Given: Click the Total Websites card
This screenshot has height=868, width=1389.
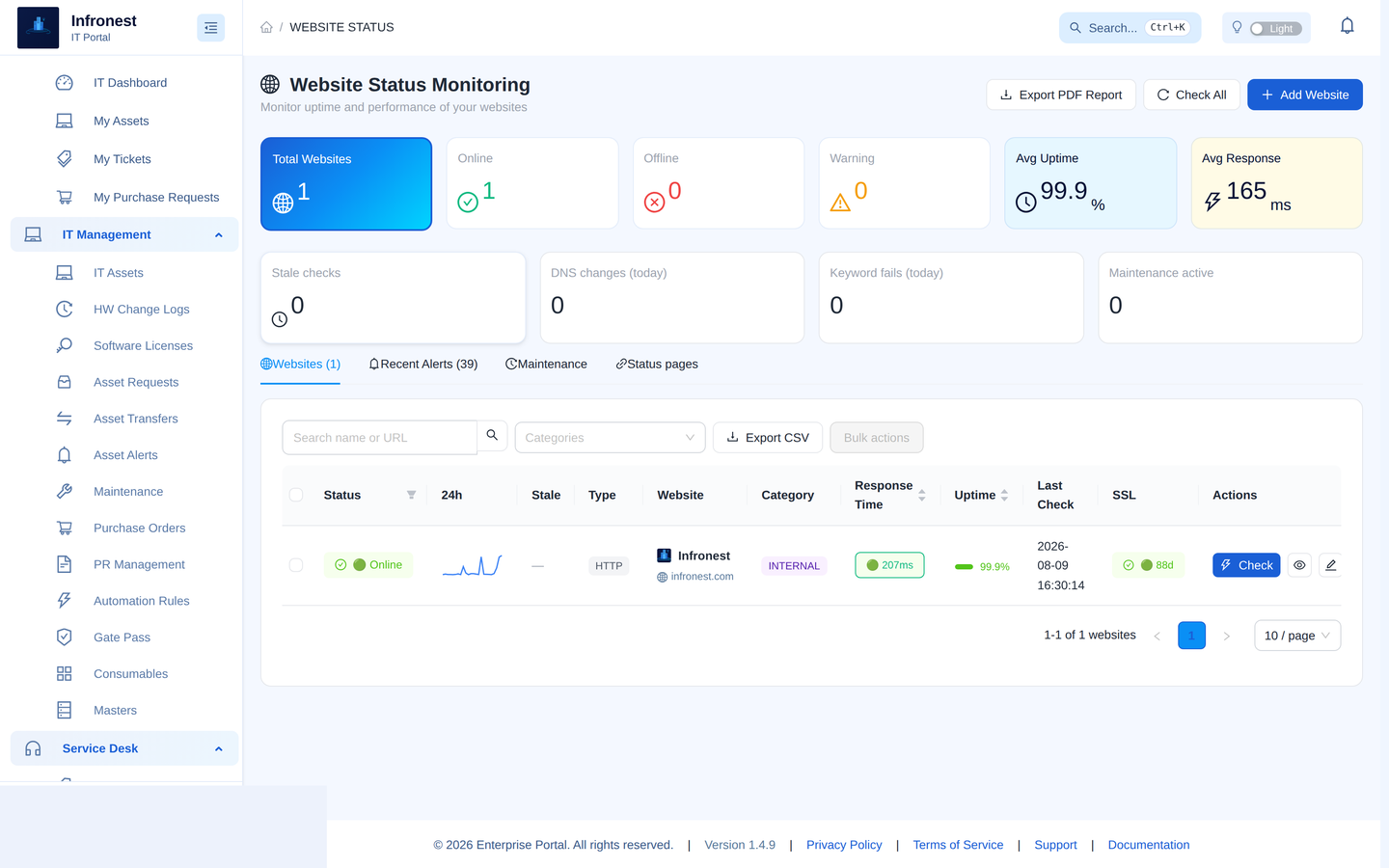Looking at the screenshot, I should pyautogui.click(x=346, y=183).
